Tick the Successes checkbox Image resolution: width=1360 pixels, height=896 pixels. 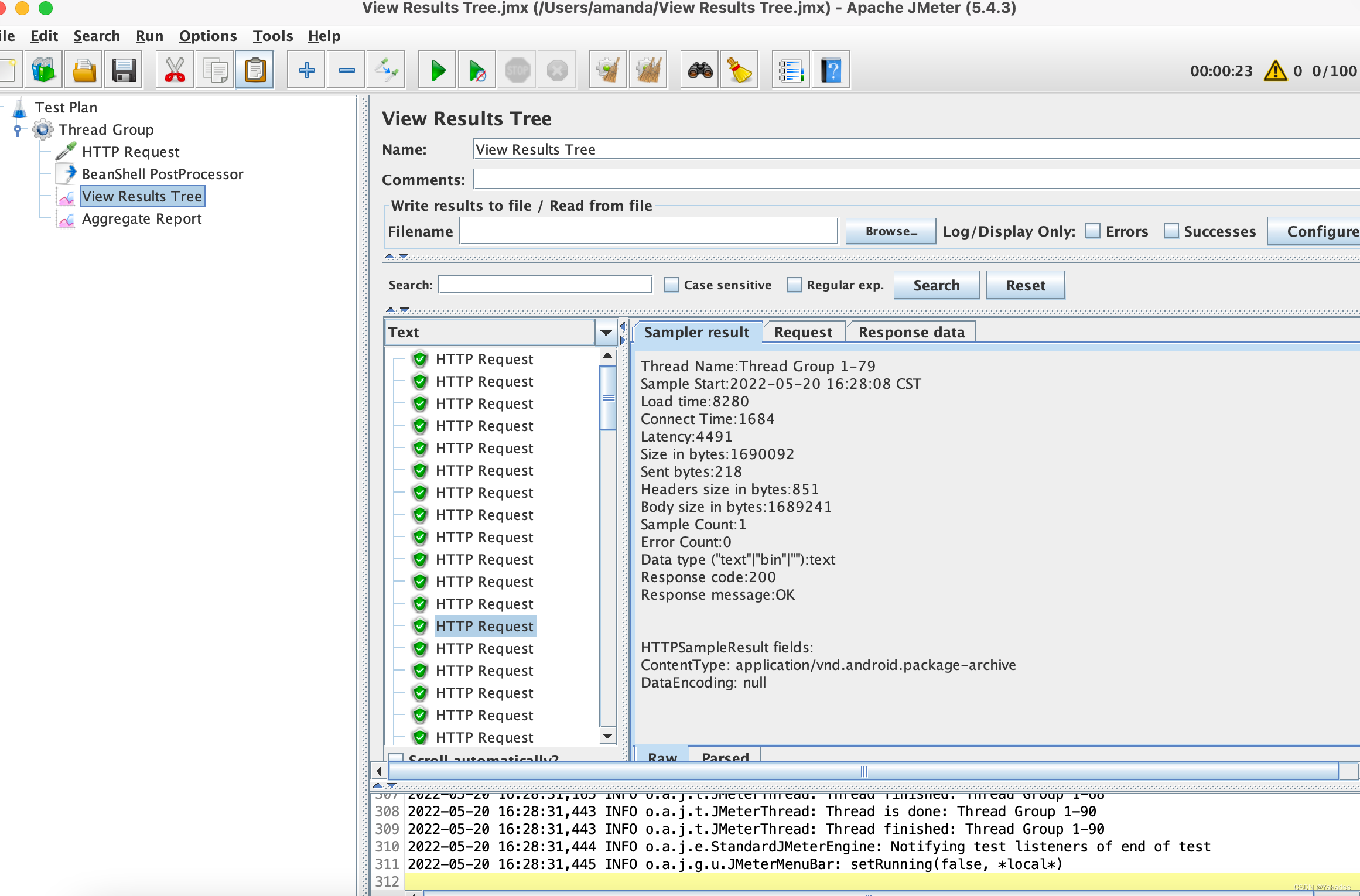coord(1171,231)
